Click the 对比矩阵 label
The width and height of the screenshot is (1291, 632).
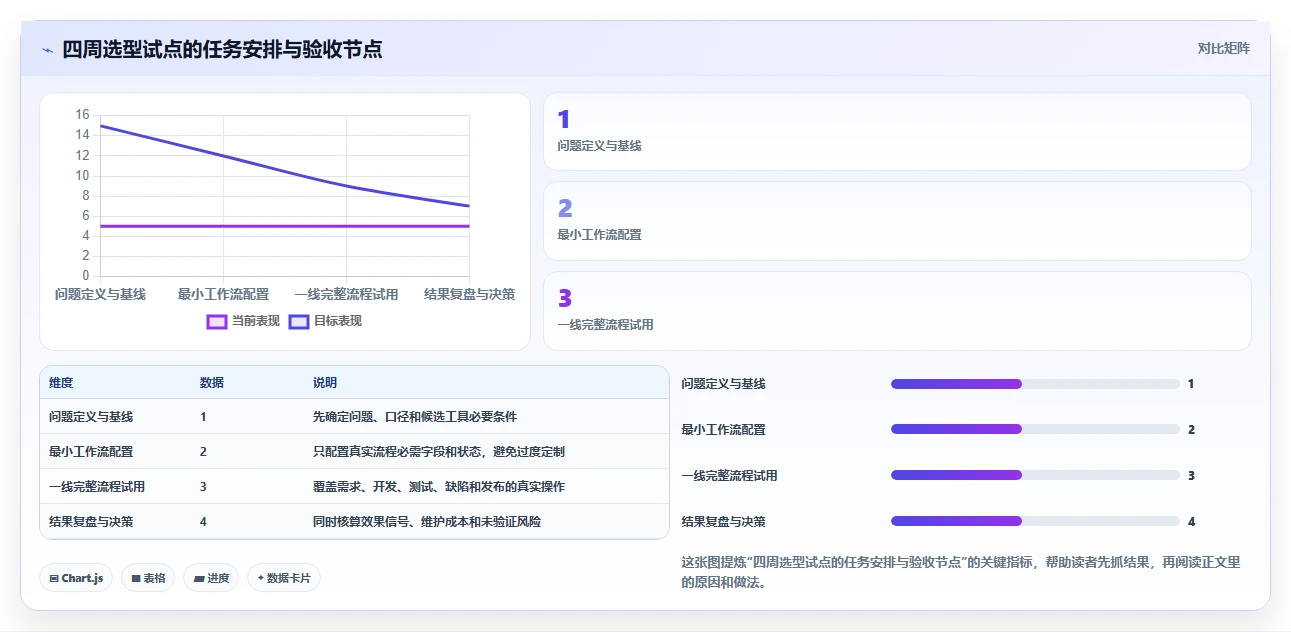click(1224, 48)
